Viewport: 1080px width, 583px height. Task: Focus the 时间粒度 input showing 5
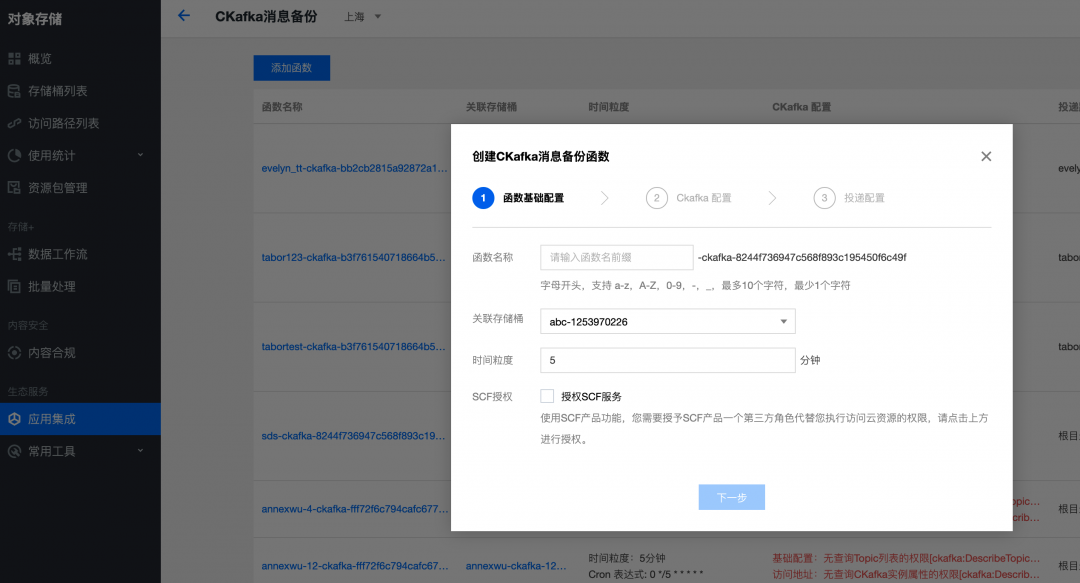click(667, 360)
